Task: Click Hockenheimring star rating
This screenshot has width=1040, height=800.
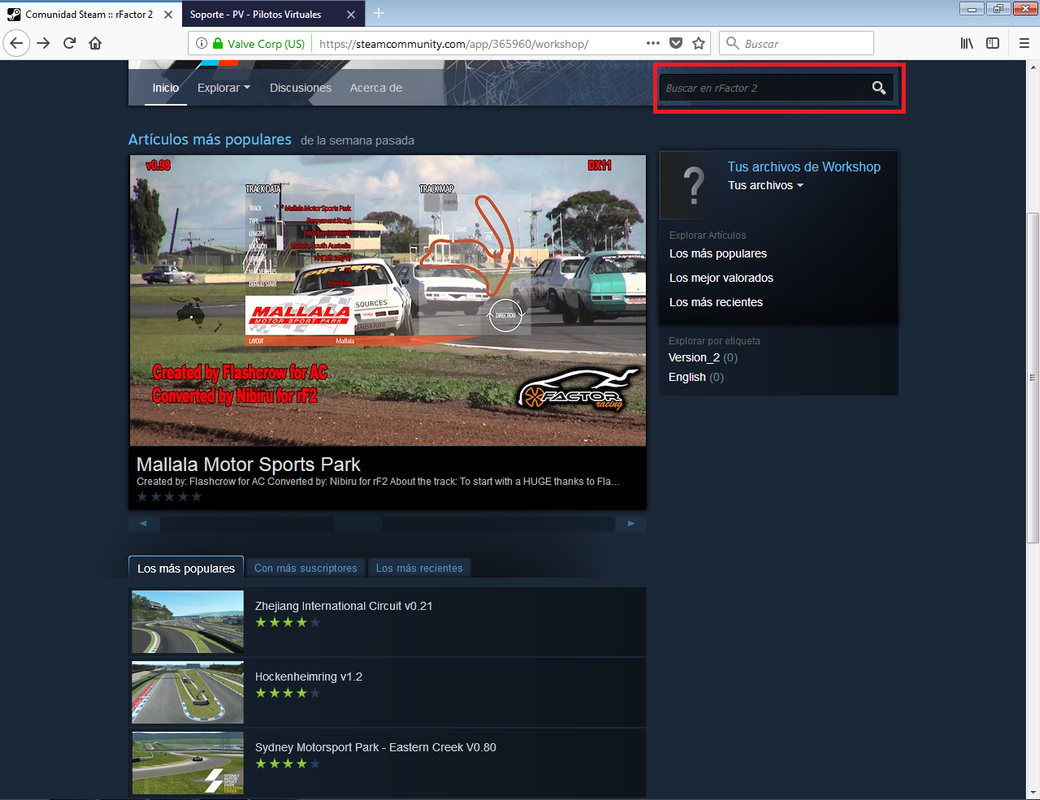Action: (x=288, y=693)
